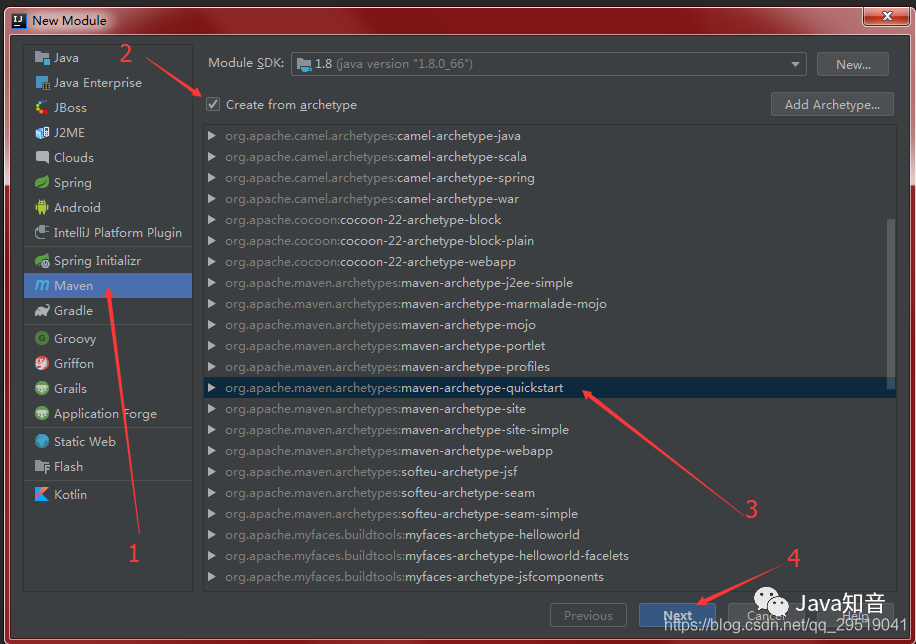Select maven-archetype-site-simple row

(549, 430)
